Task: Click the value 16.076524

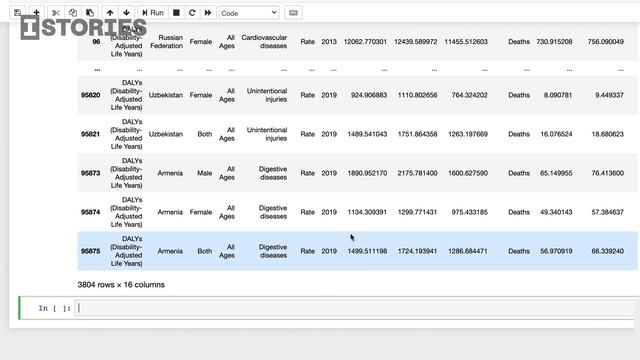Action: pos(556,134)
